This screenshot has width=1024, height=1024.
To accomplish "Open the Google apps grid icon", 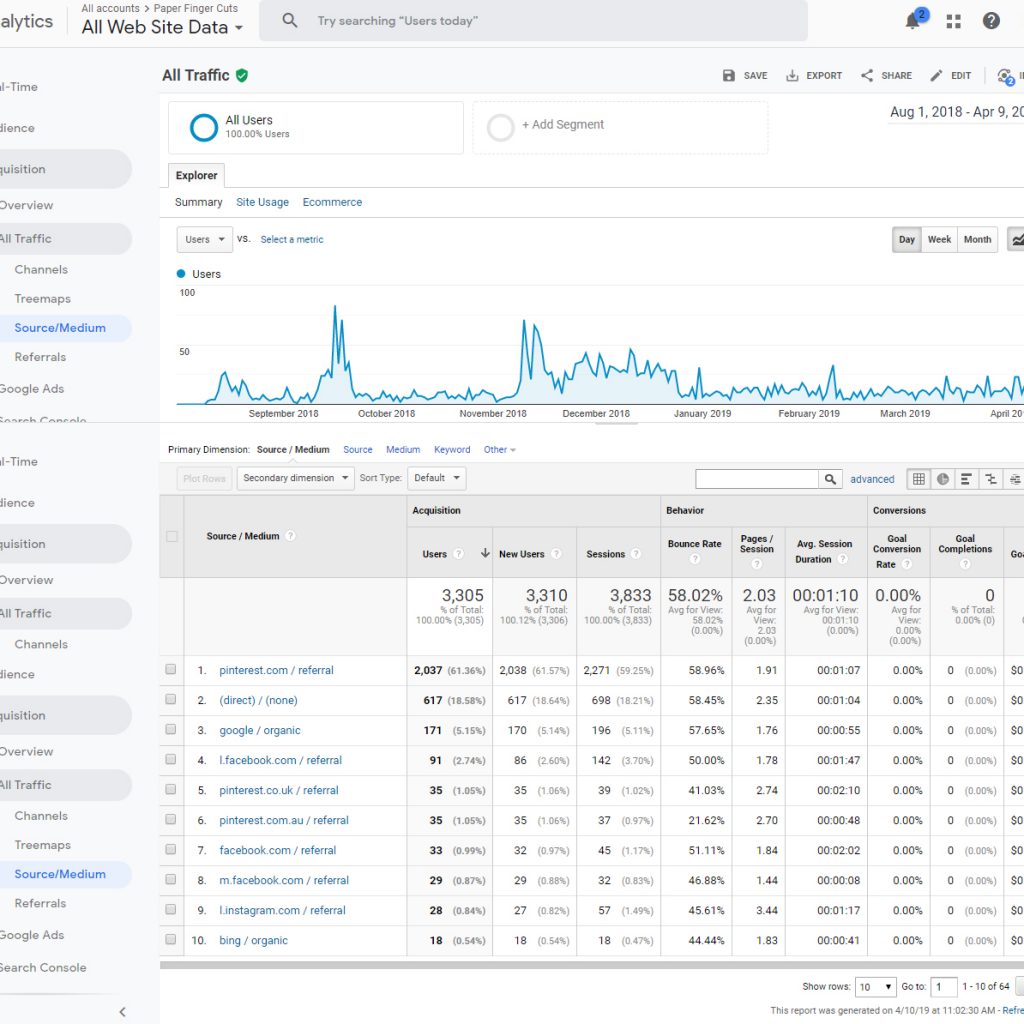I will 953,21.
